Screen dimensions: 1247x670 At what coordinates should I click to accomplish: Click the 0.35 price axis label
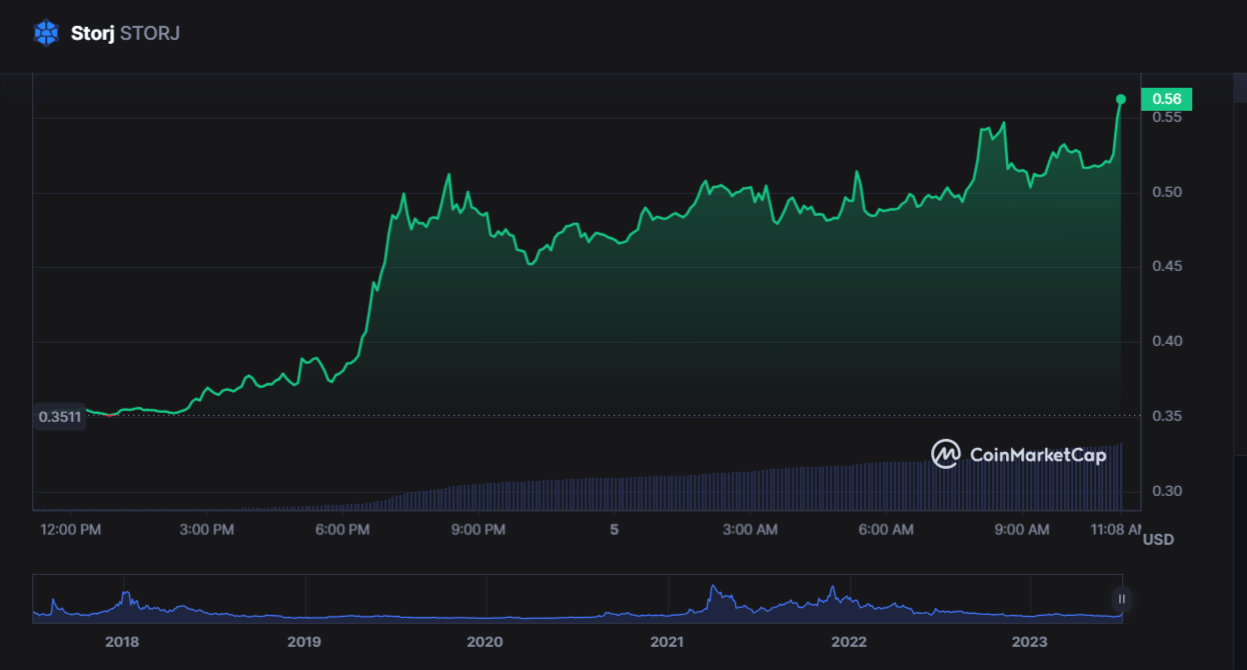point(1167,416)
